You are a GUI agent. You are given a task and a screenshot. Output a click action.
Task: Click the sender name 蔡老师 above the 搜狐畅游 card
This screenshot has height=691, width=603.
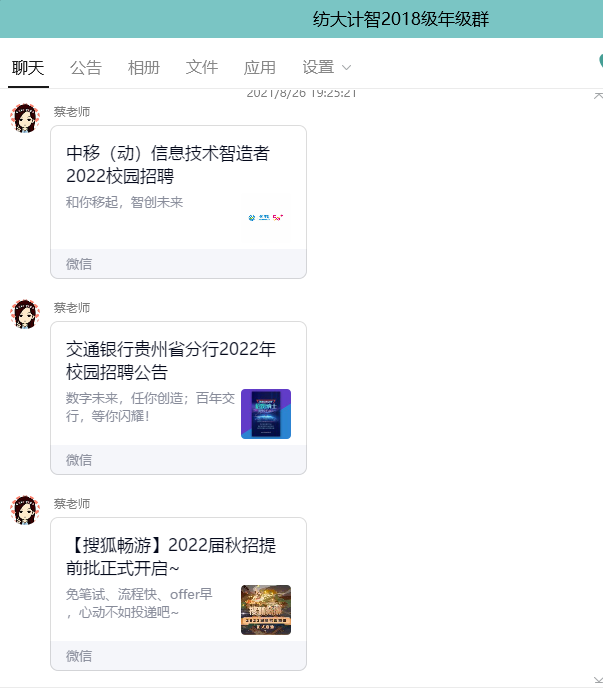72,504
